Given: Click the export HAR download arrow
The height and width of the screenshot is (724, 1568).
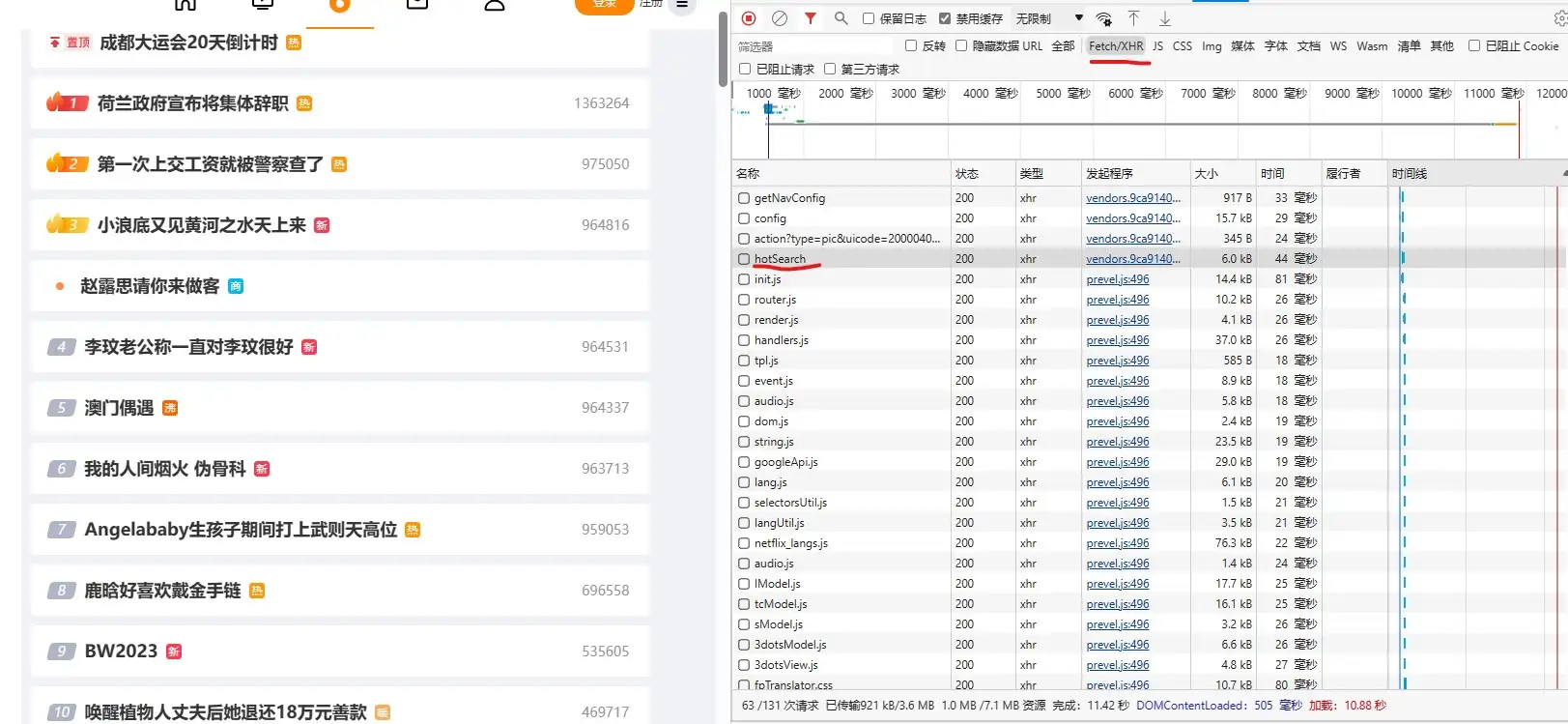Looking at the screenshot, I should (1165, 18).
